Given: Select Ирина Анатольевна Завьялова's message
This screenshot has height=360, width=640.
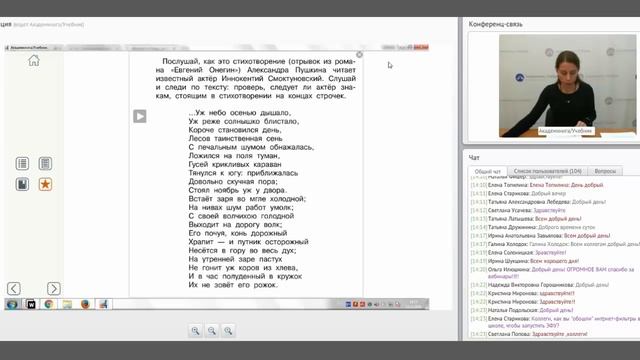Looking at the screenshot, I should pos(540,236).
